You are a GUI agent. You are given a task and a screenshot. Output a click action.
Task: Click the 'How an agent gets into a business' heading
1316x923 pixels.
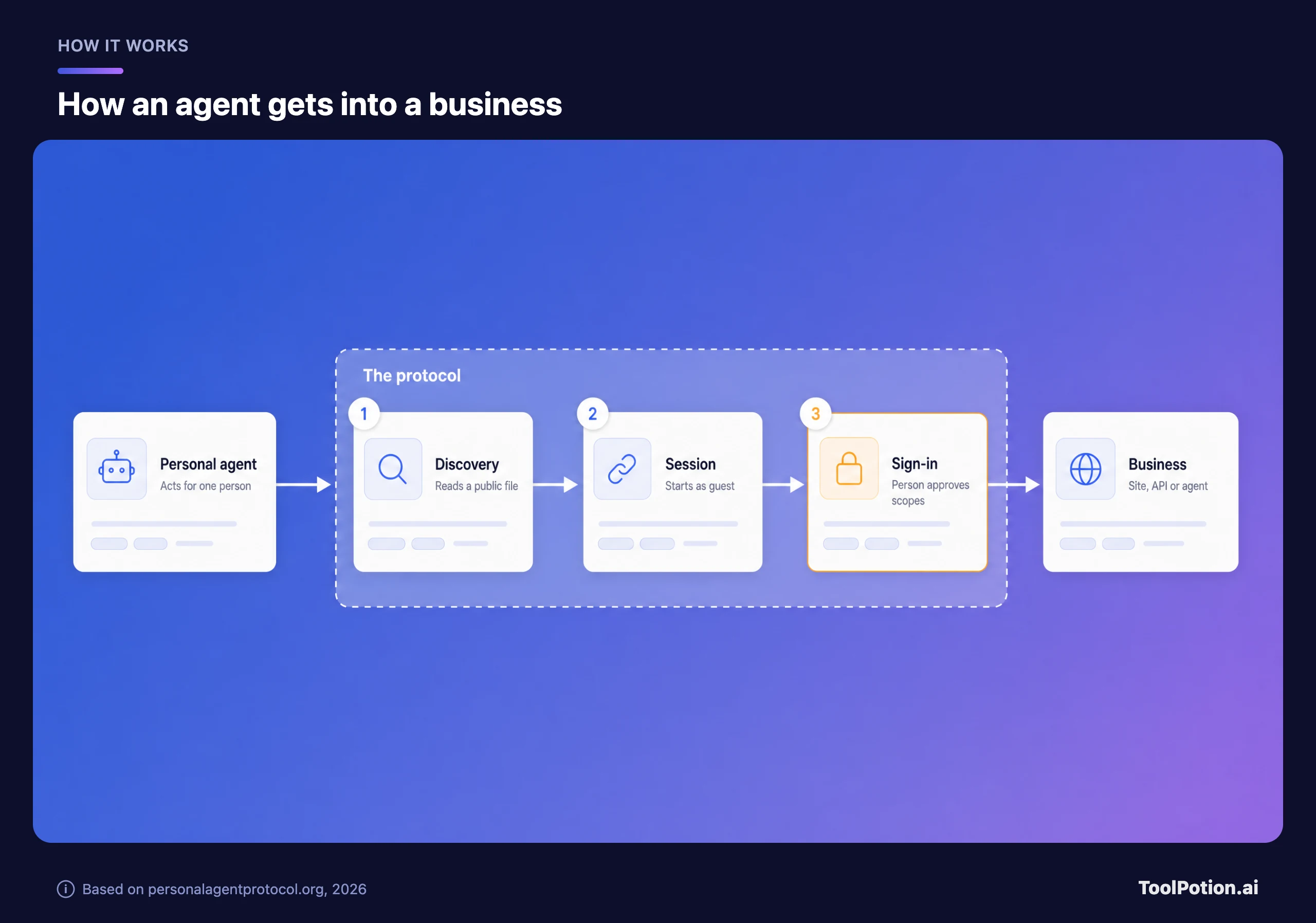309,104
